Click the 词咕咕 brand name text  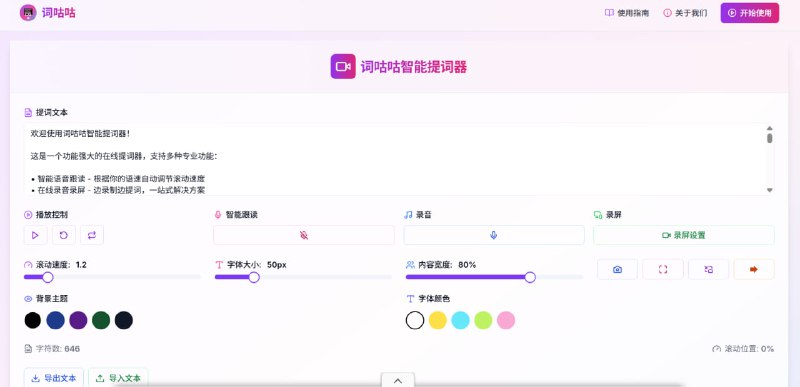tap(58, 13)
